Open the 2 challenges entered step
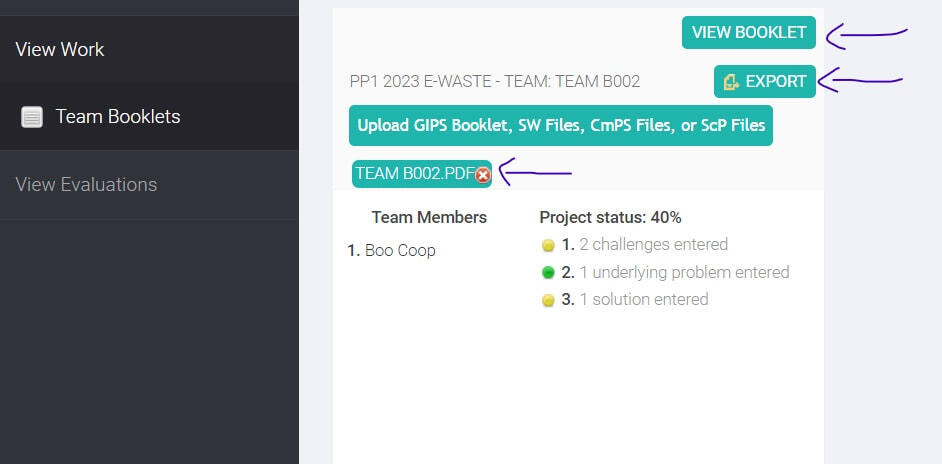The width and height of the screenshot is (942, 464). [653, 244]
